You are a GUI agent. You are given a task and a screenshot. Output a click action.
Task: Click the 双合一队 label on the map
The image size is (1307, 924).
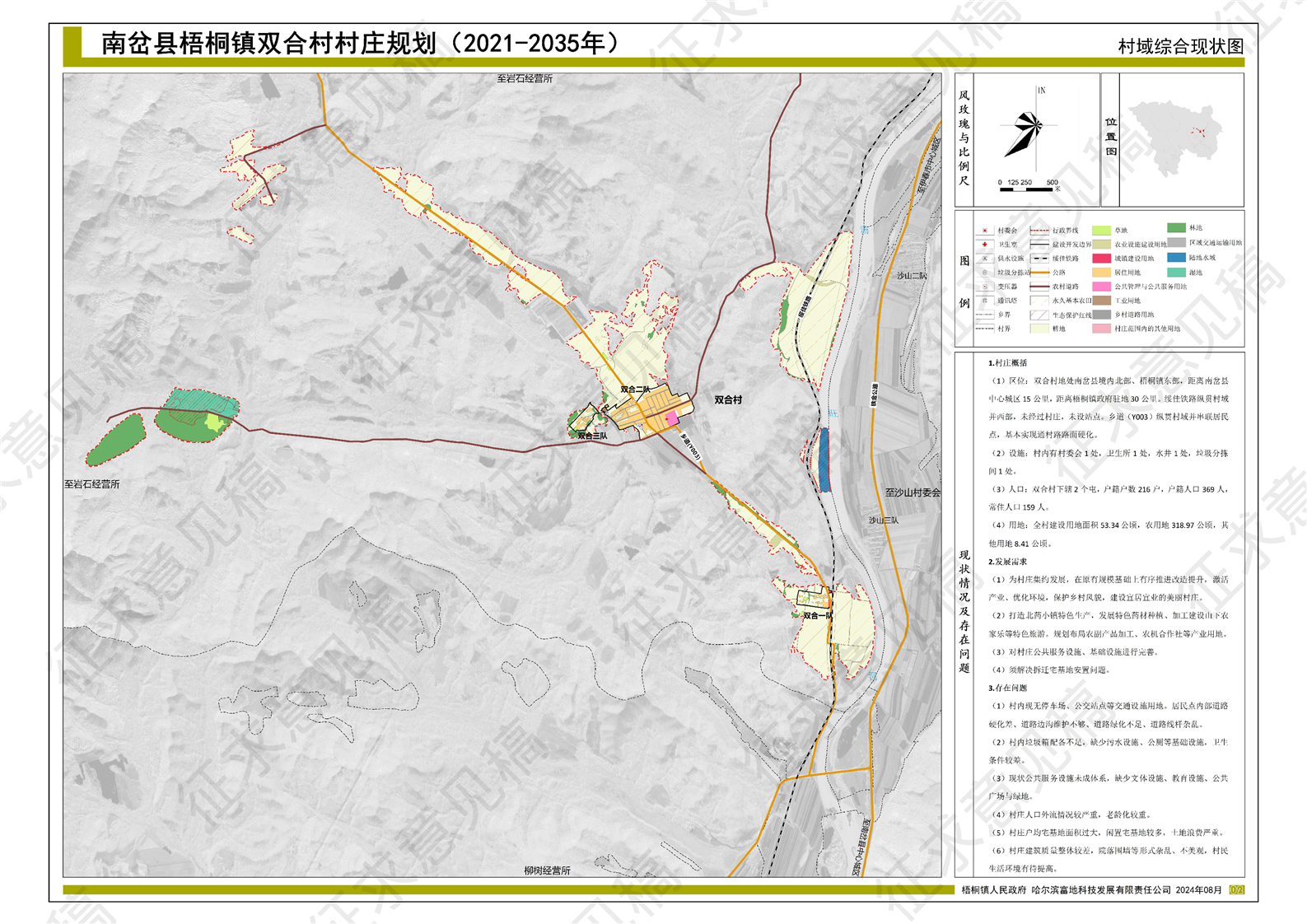[818, 615]
